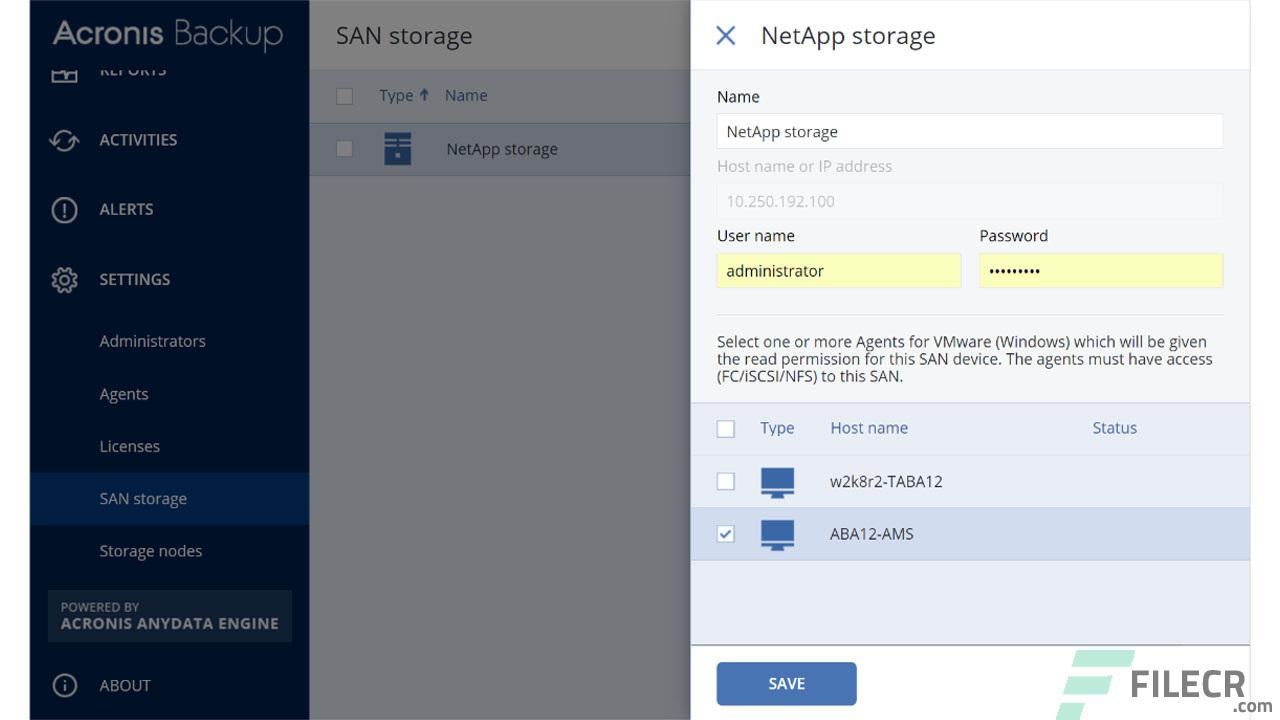
Task: Select host name ABA12-AMS
Action: click(872, 534)
